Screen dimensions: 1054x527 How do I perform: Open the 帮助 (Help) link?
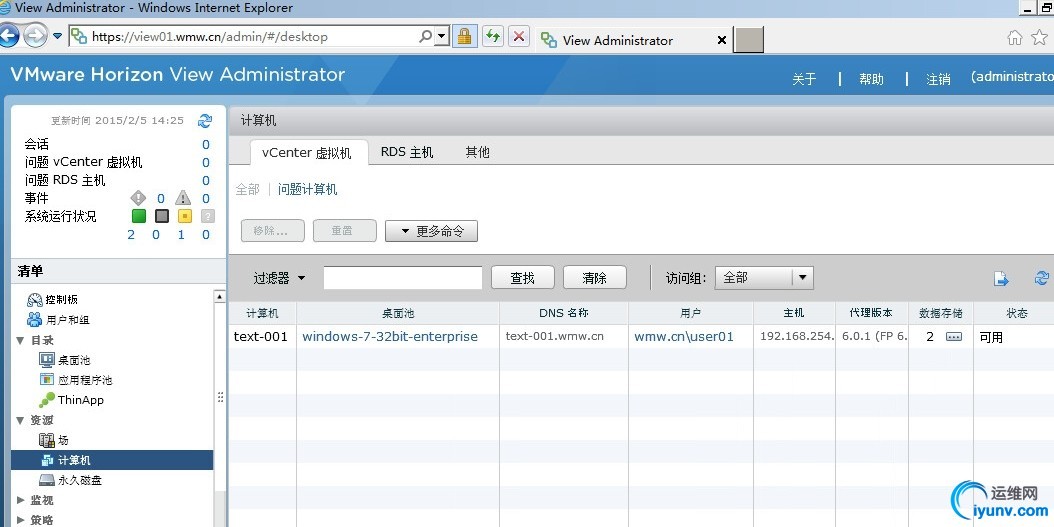point(871,79)
